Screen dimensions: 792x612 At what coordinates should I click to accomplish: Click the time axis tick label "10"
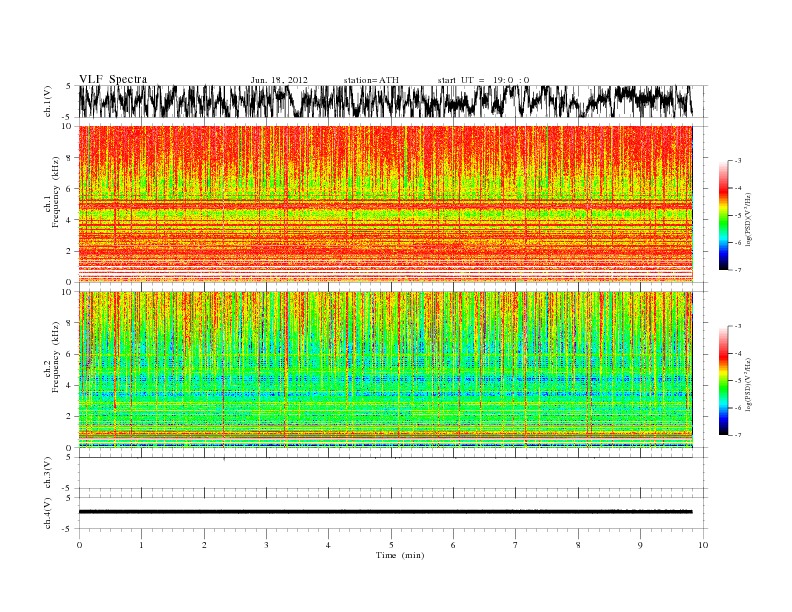703,545
